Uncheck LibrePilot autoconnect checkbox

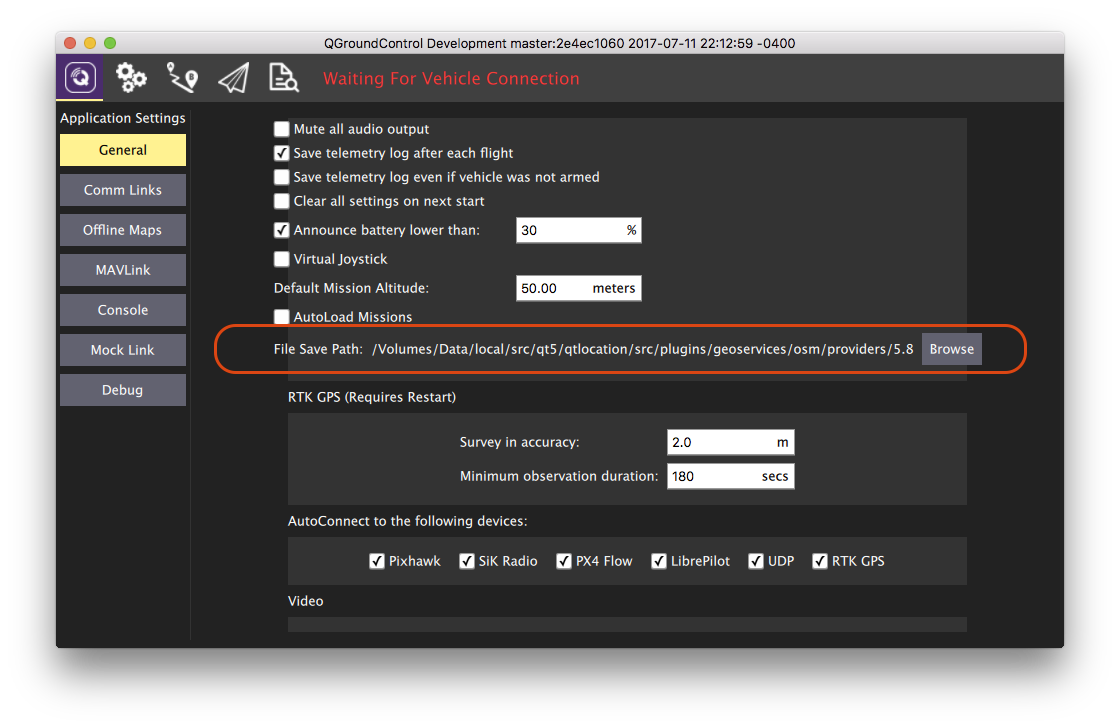[659, 561]
